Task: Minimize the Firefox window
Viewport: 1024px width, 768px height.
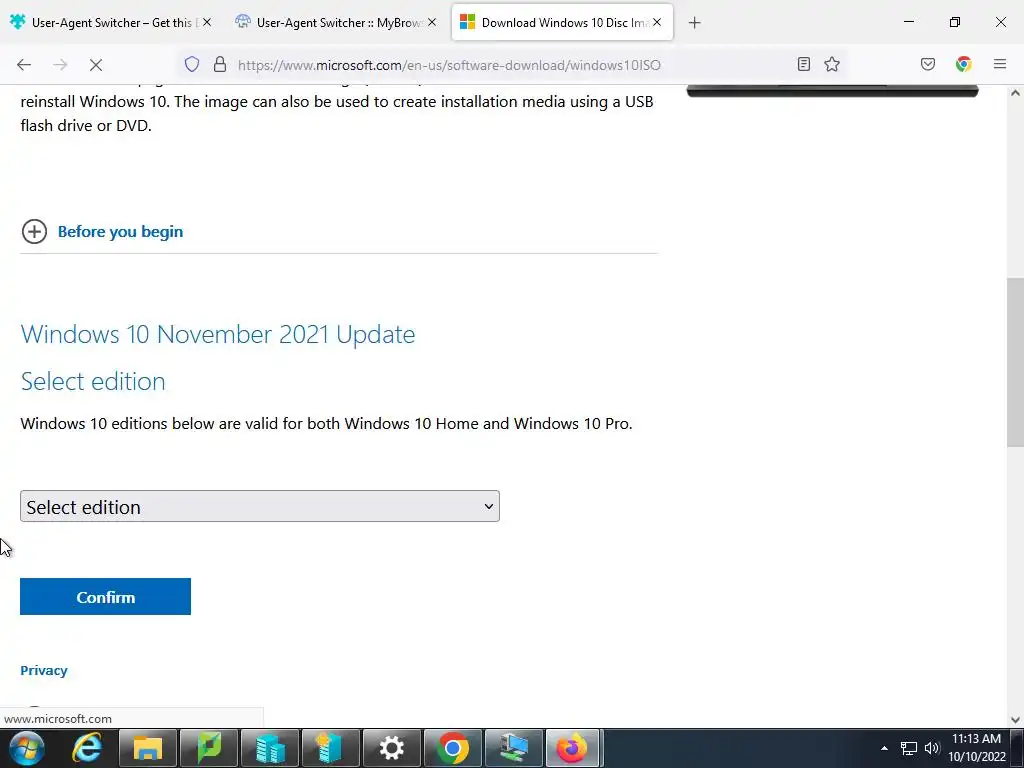Action: (908, 22)
